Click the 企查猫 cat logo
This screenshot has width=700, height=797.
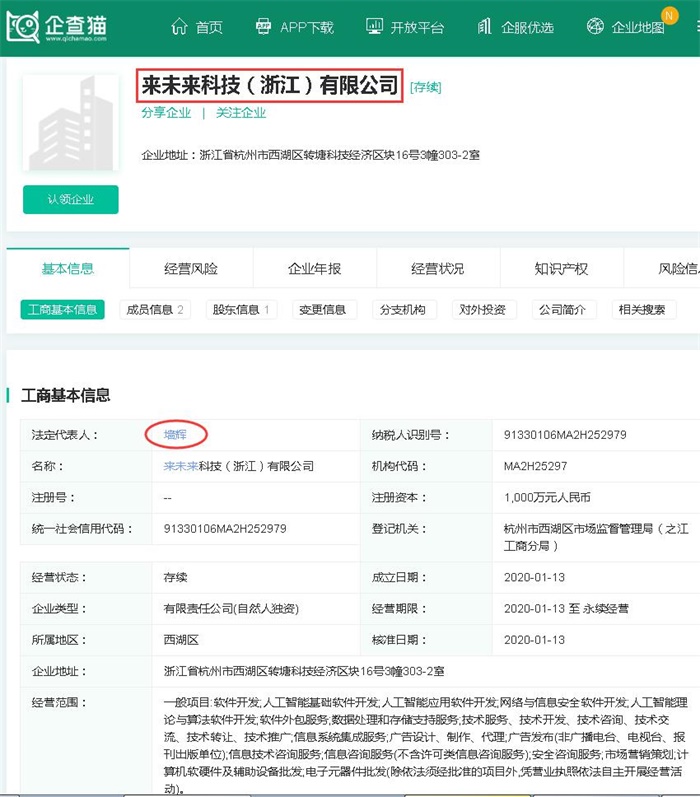[23, 27]
